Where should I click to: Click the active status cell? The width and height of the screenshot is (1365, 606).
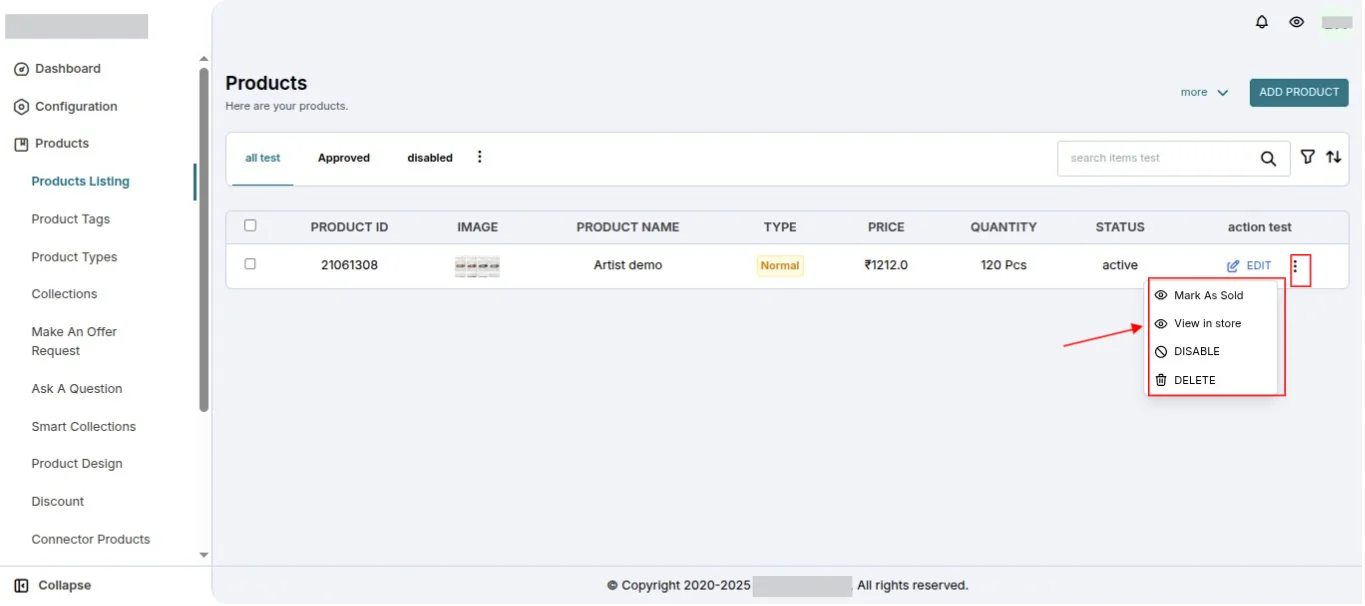(x=1120, y=266)
